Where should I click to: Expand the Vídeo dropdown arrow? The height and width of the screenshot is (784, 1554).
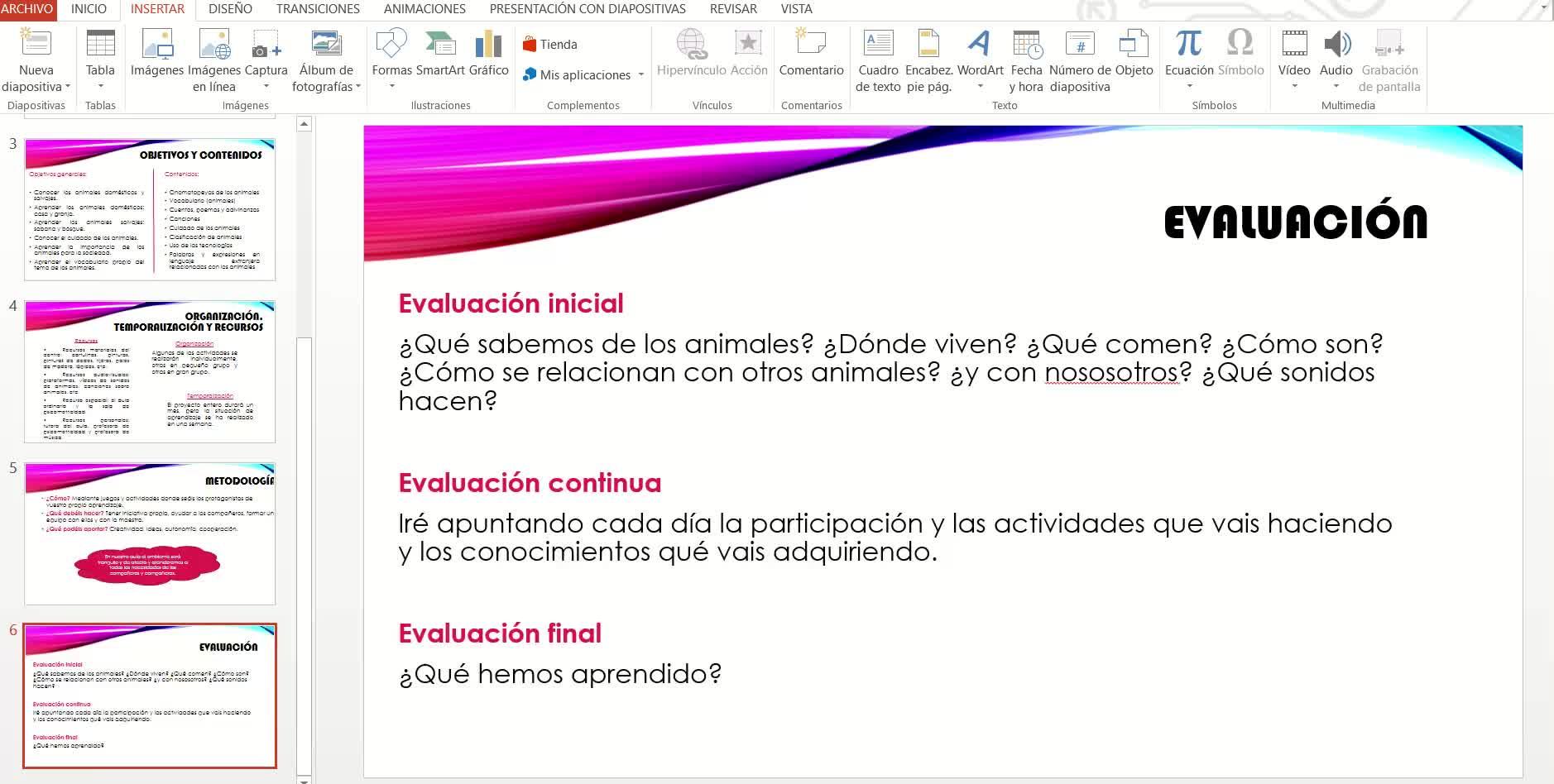click(1294, 87)
